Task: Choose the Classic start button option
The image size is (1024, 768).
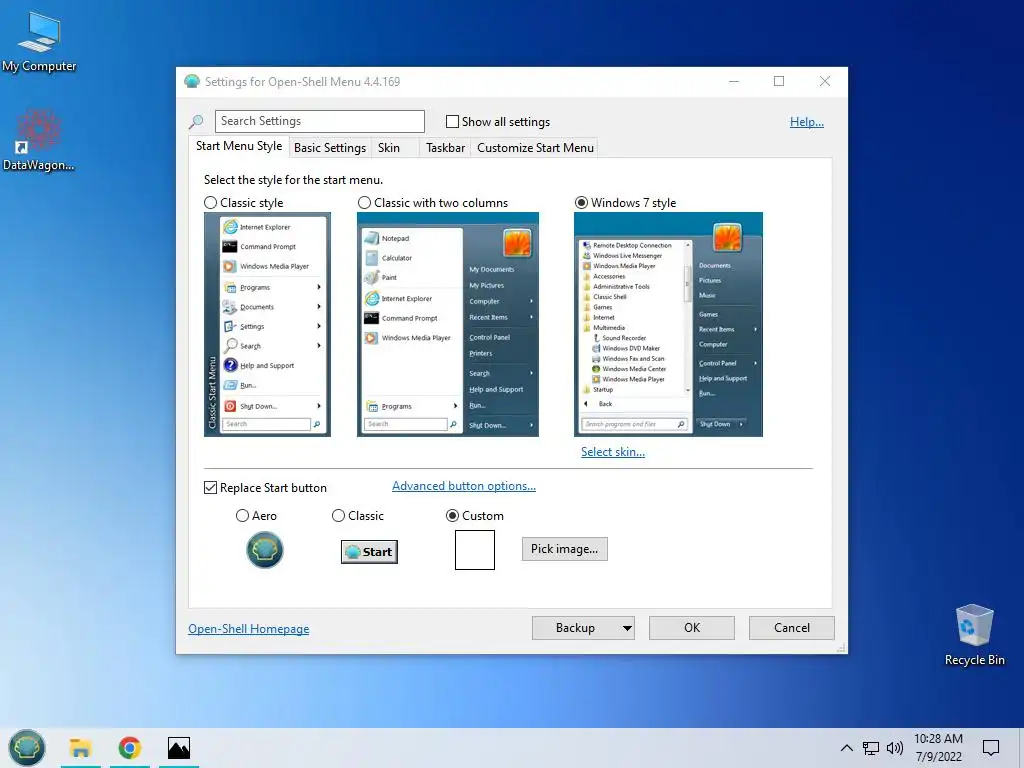Action: (x=338, y=516)
